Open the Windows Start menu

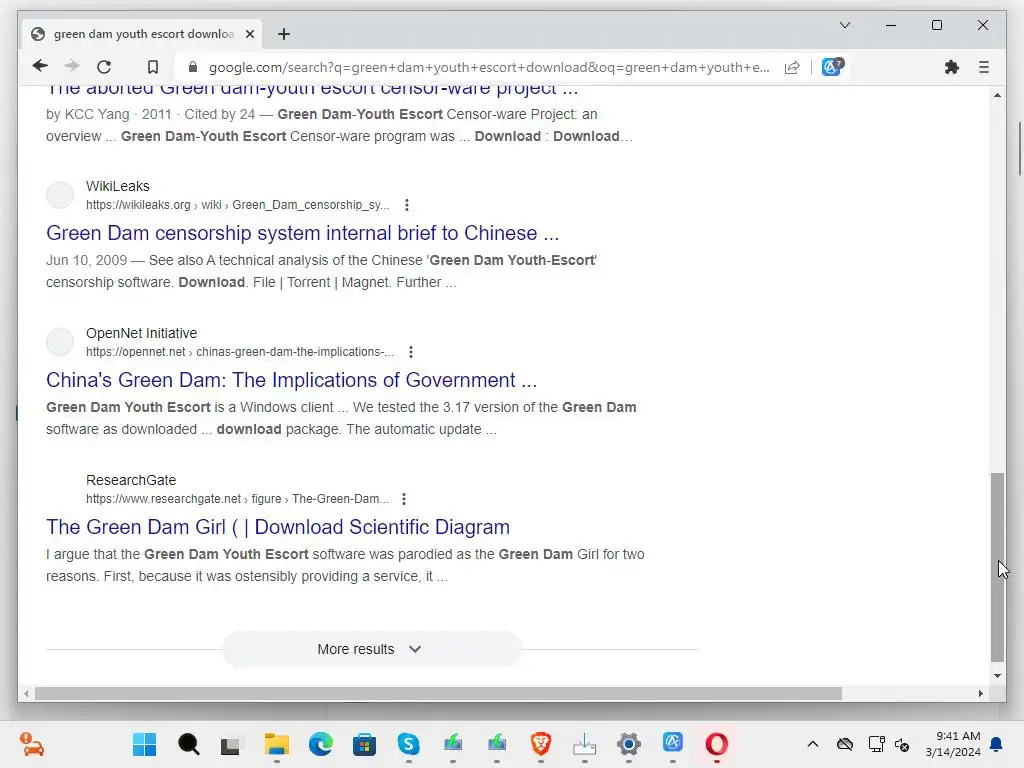point(144,744)
